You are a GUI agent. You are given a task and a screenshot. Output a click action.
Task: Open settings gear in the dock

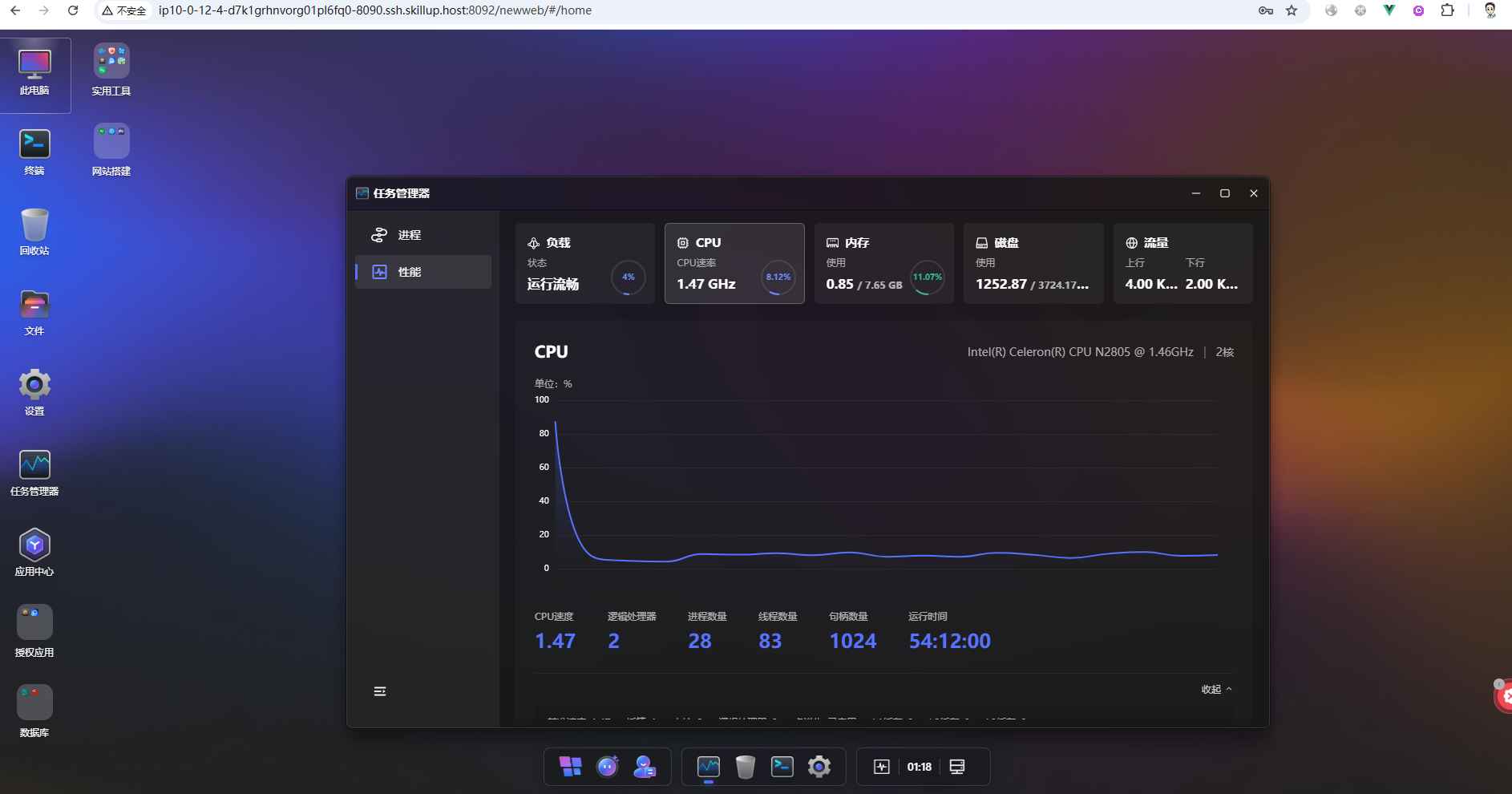point(819,767)
